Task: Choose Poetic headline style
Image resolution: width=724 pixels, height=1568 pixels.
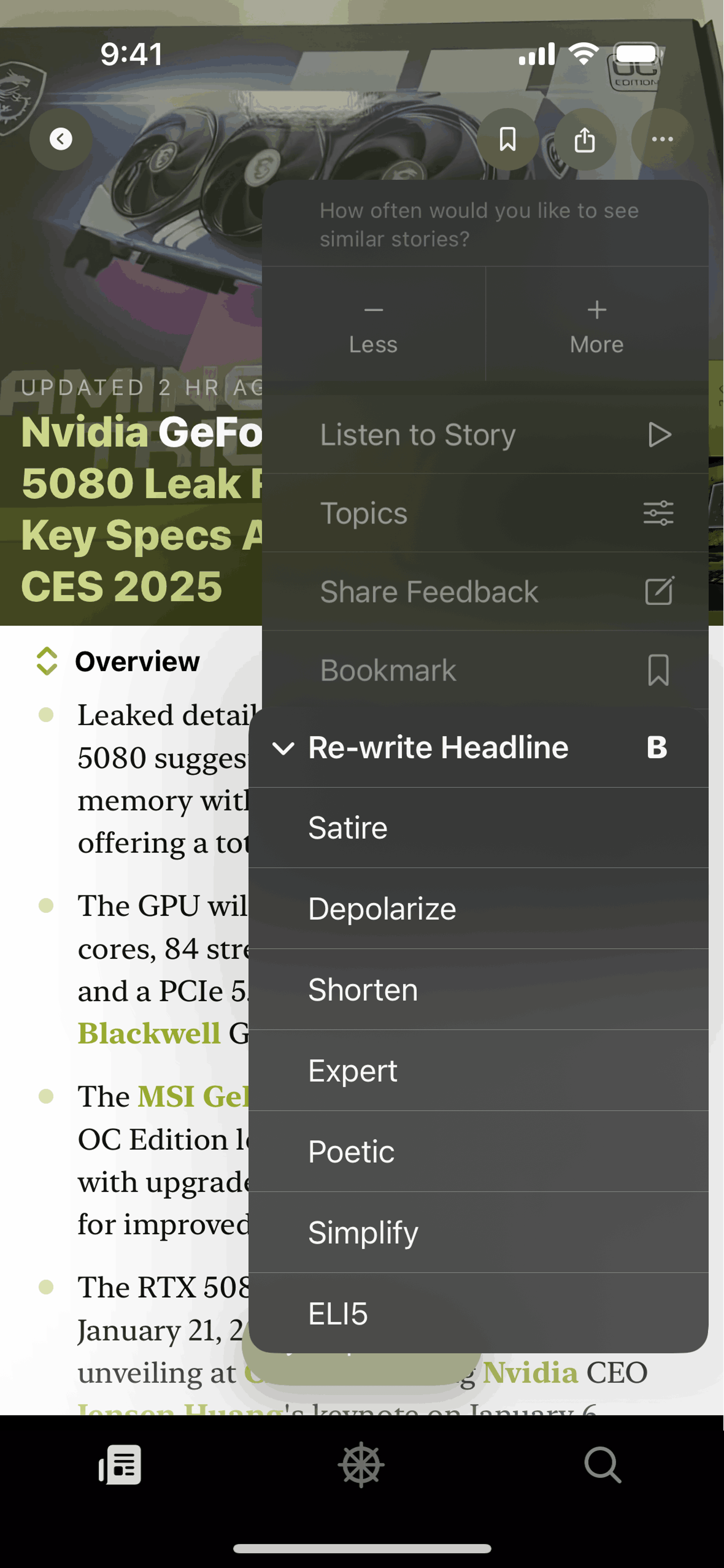Action: pos(479,1152)
